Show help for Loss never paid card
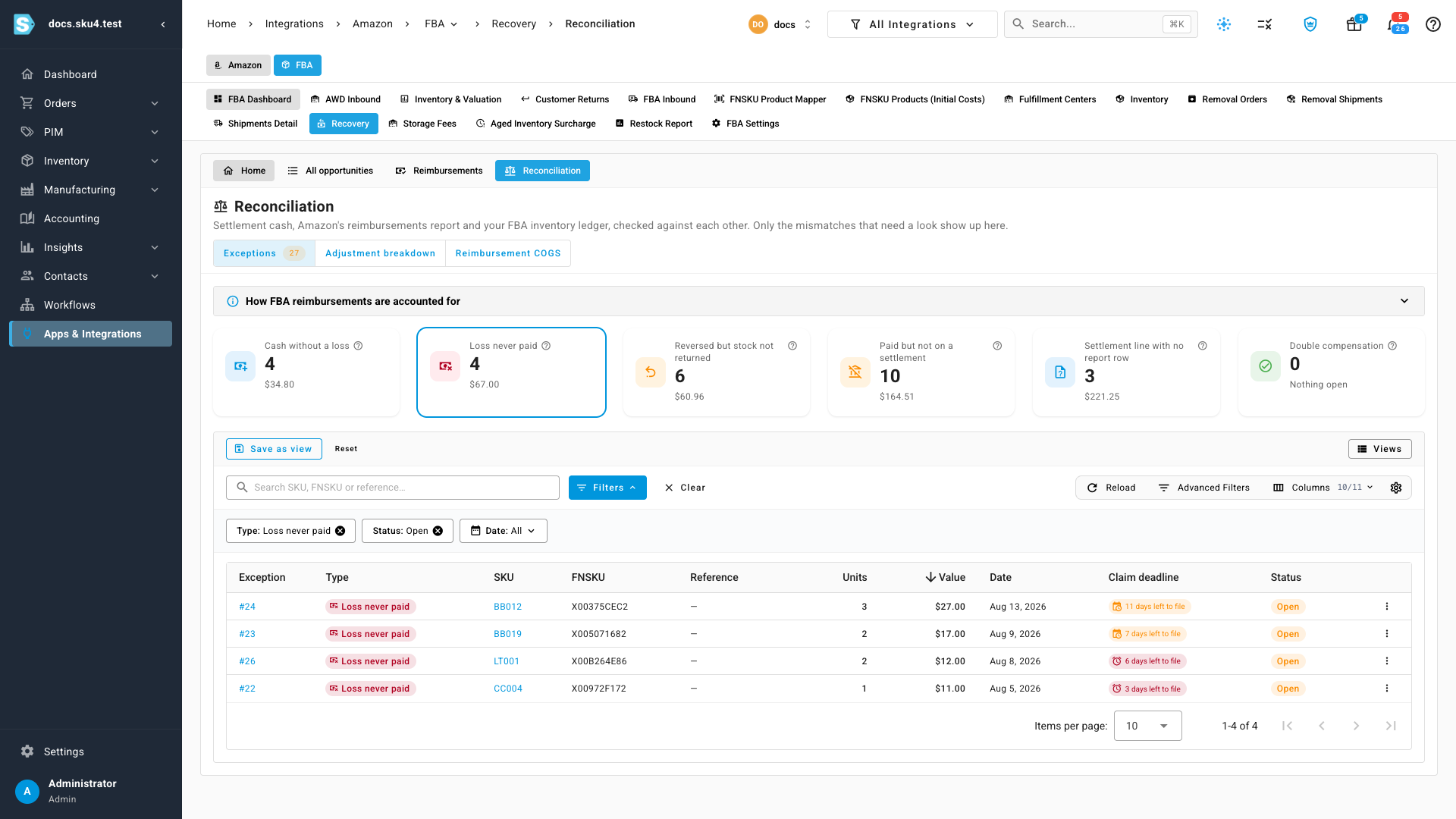 pyautogui.click(x=546, y=346)
